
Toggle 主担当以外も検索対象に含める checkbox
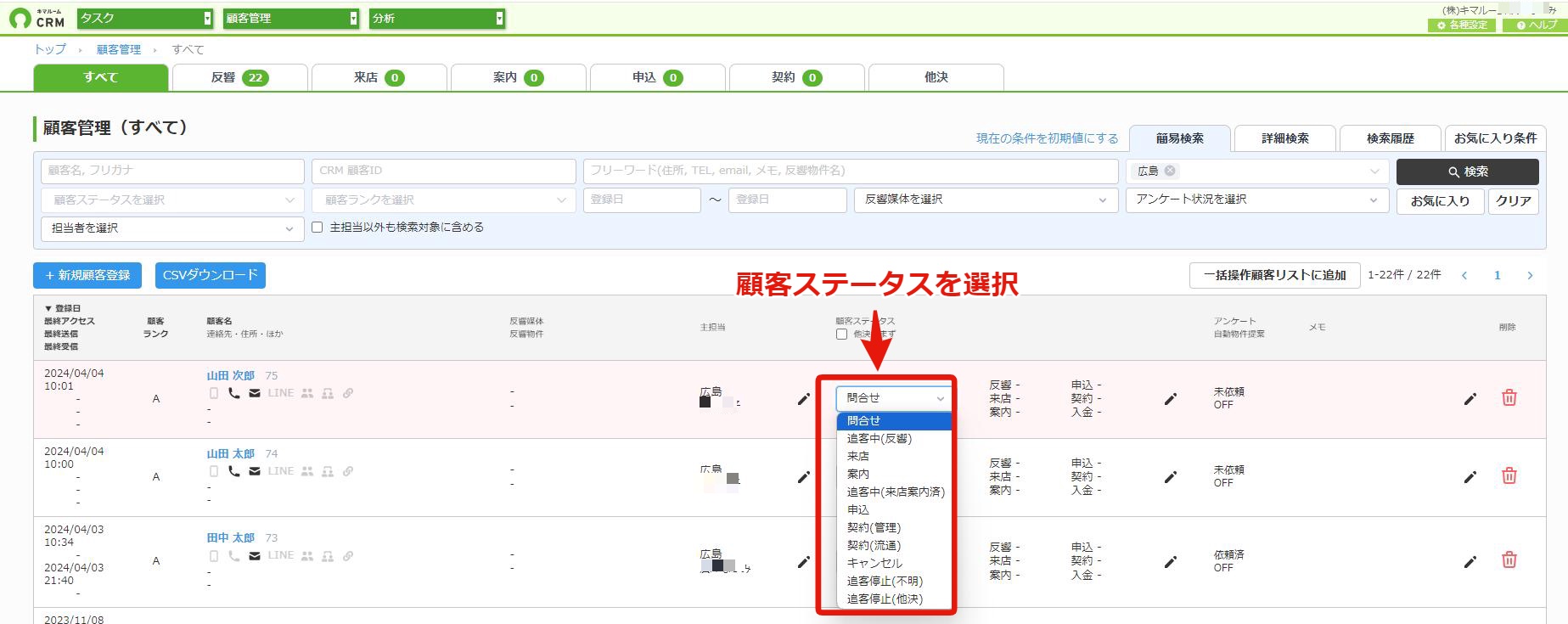coord(318,228)
